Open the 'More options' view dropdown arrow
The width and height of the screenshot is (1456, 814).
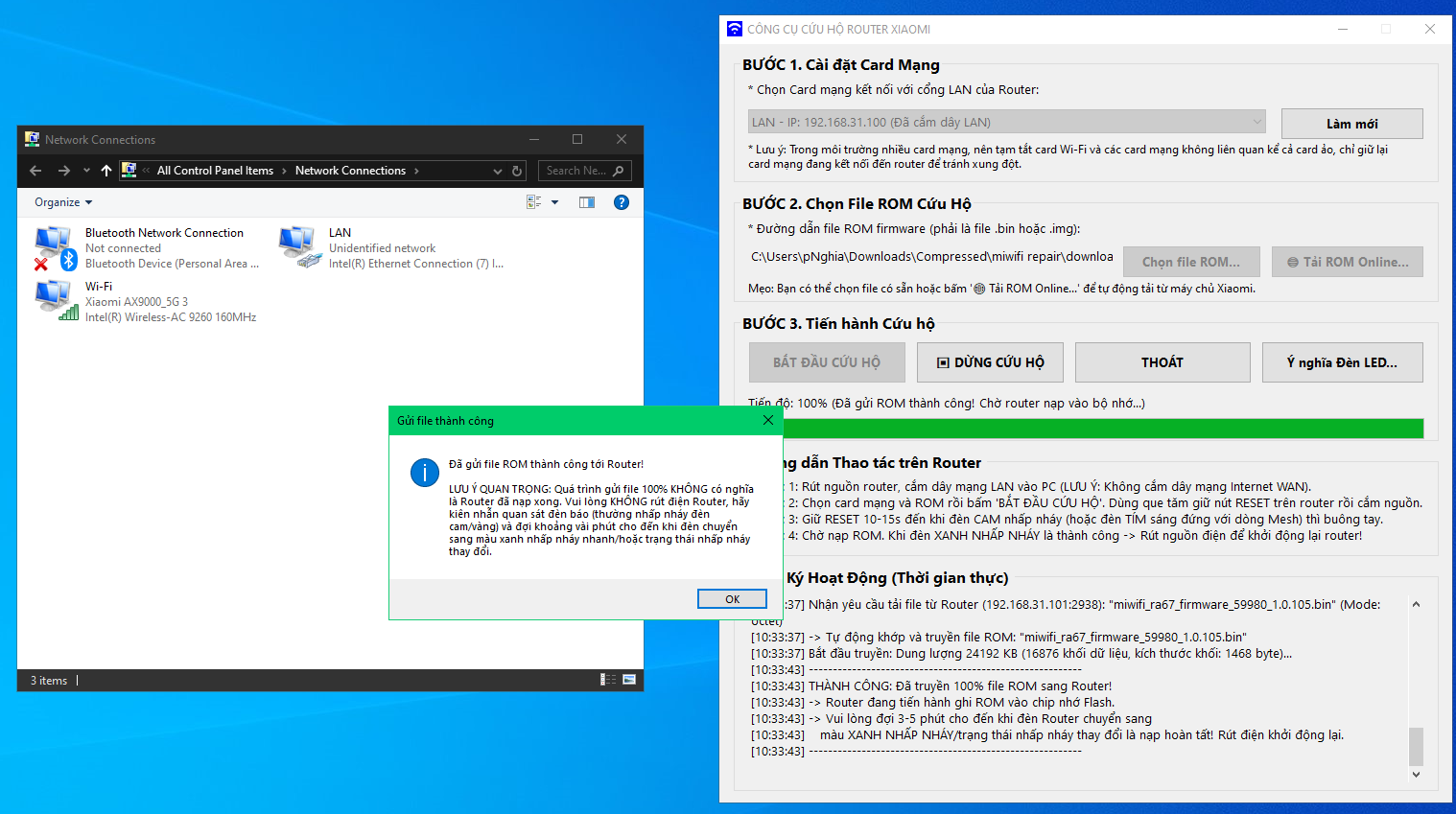(554, 202)
